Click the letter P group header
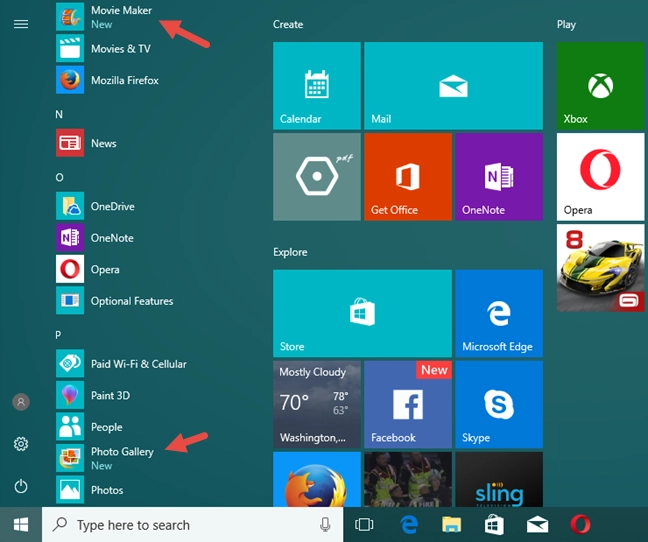 (x=58, y=335)
